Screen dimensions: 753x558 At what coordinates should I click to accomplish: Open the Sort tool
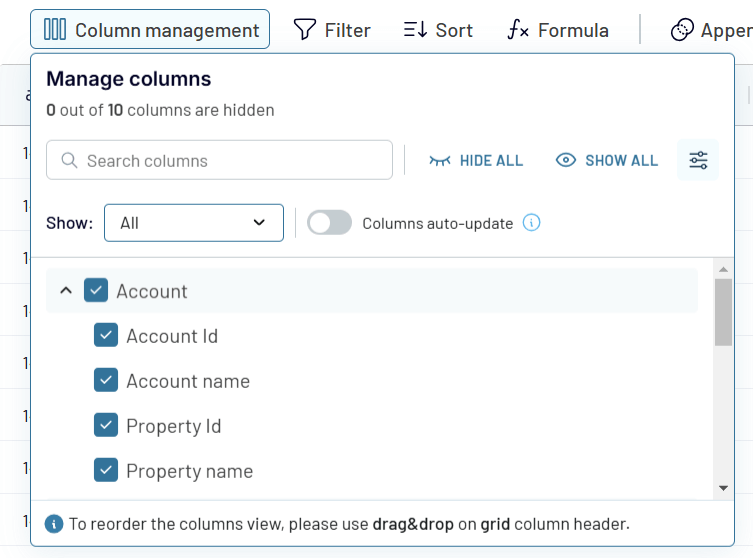[x=438, y=30]
